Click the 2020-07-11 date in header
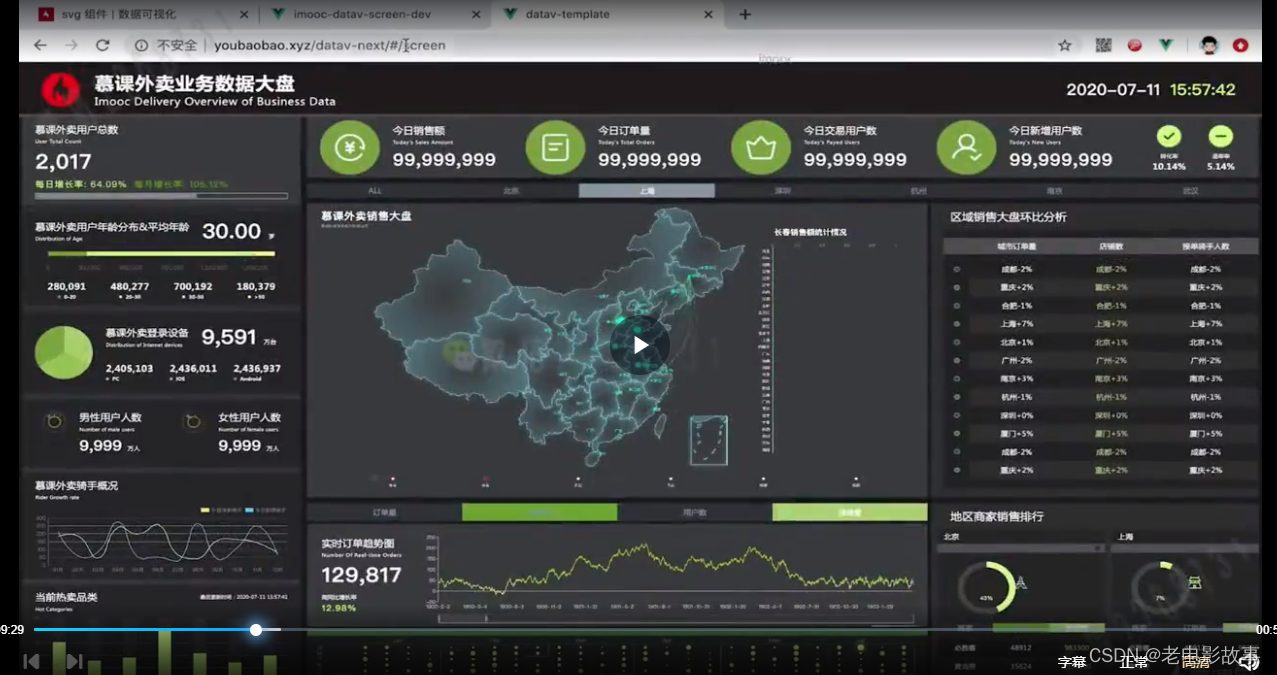The height and width of the screenshot is (675, 1277). (1113, 90)
